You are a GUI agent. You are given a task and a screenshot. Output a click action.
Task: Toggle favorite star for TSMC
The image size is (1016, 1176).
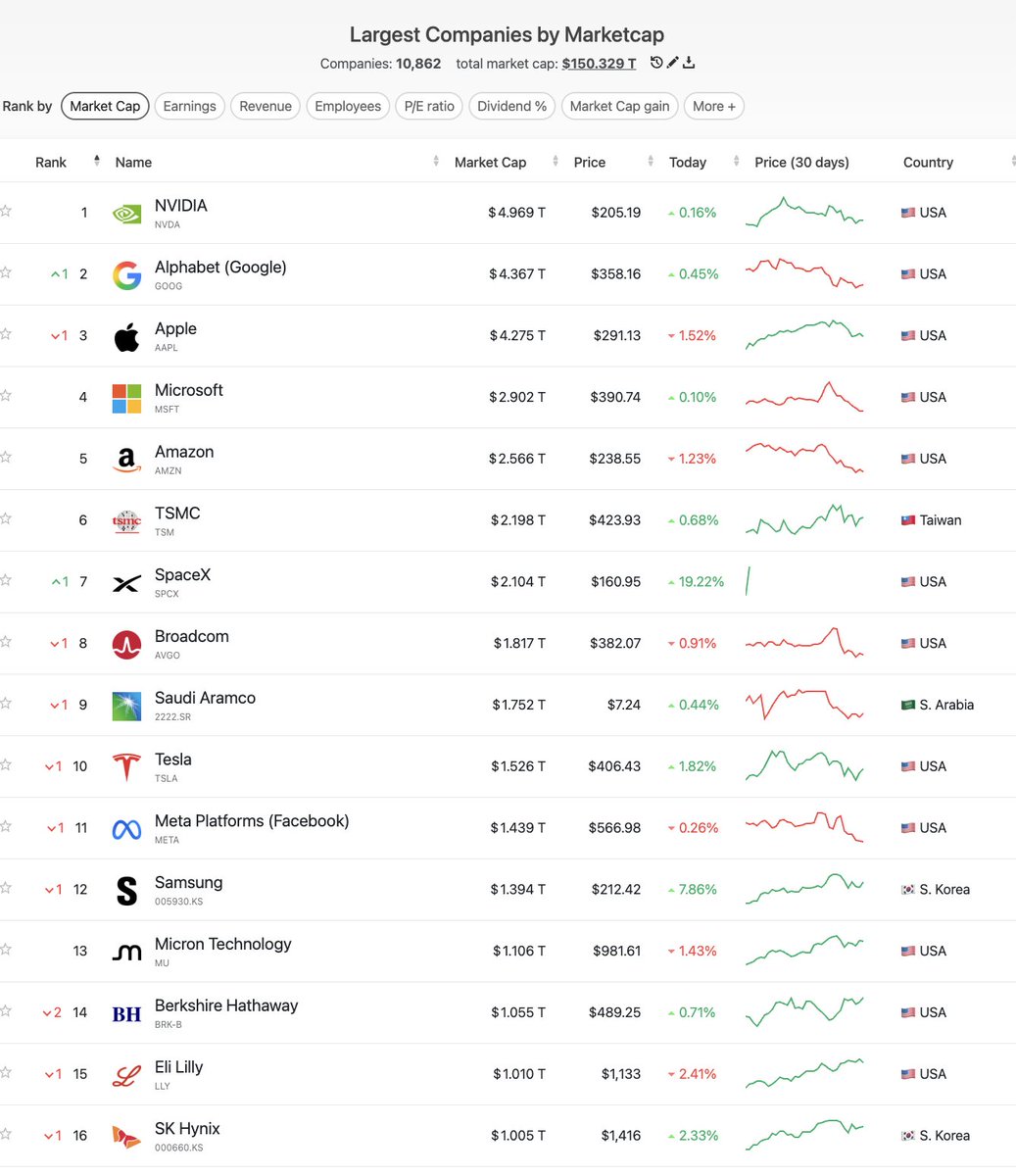6,518
